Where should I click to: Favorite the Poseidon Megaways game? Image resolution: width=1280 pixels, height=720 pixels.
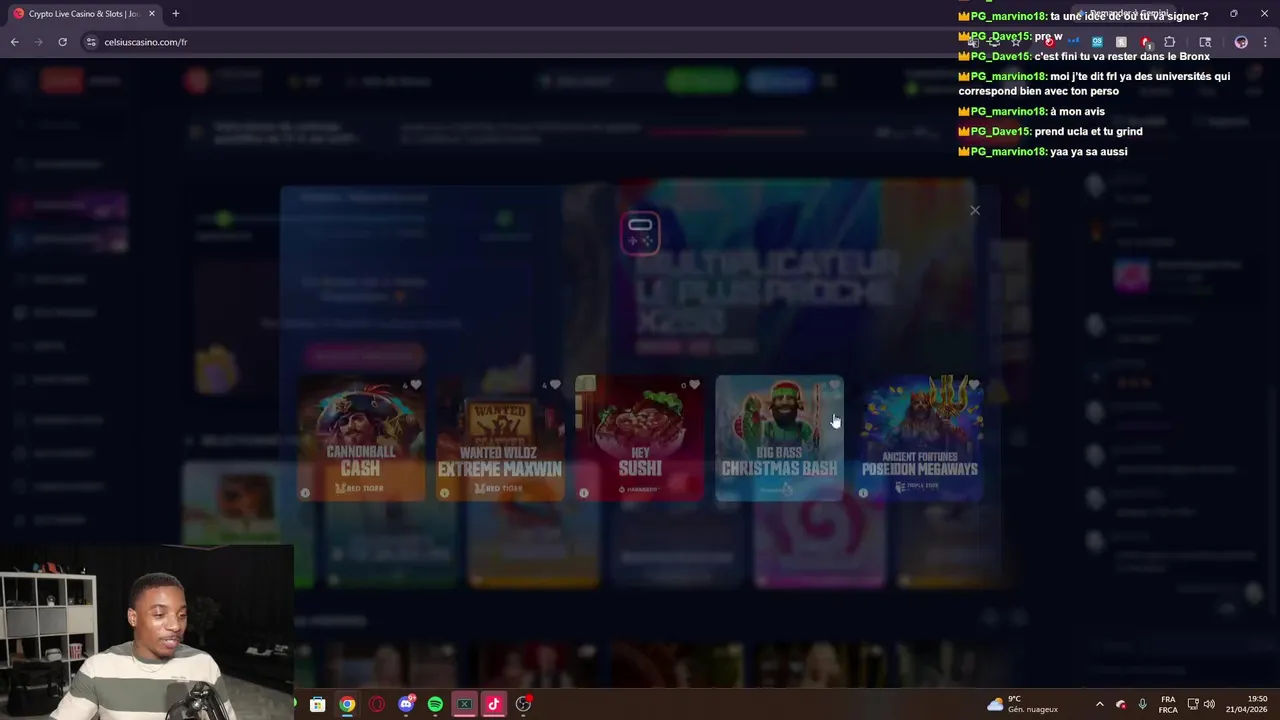[x=973, y=385]
